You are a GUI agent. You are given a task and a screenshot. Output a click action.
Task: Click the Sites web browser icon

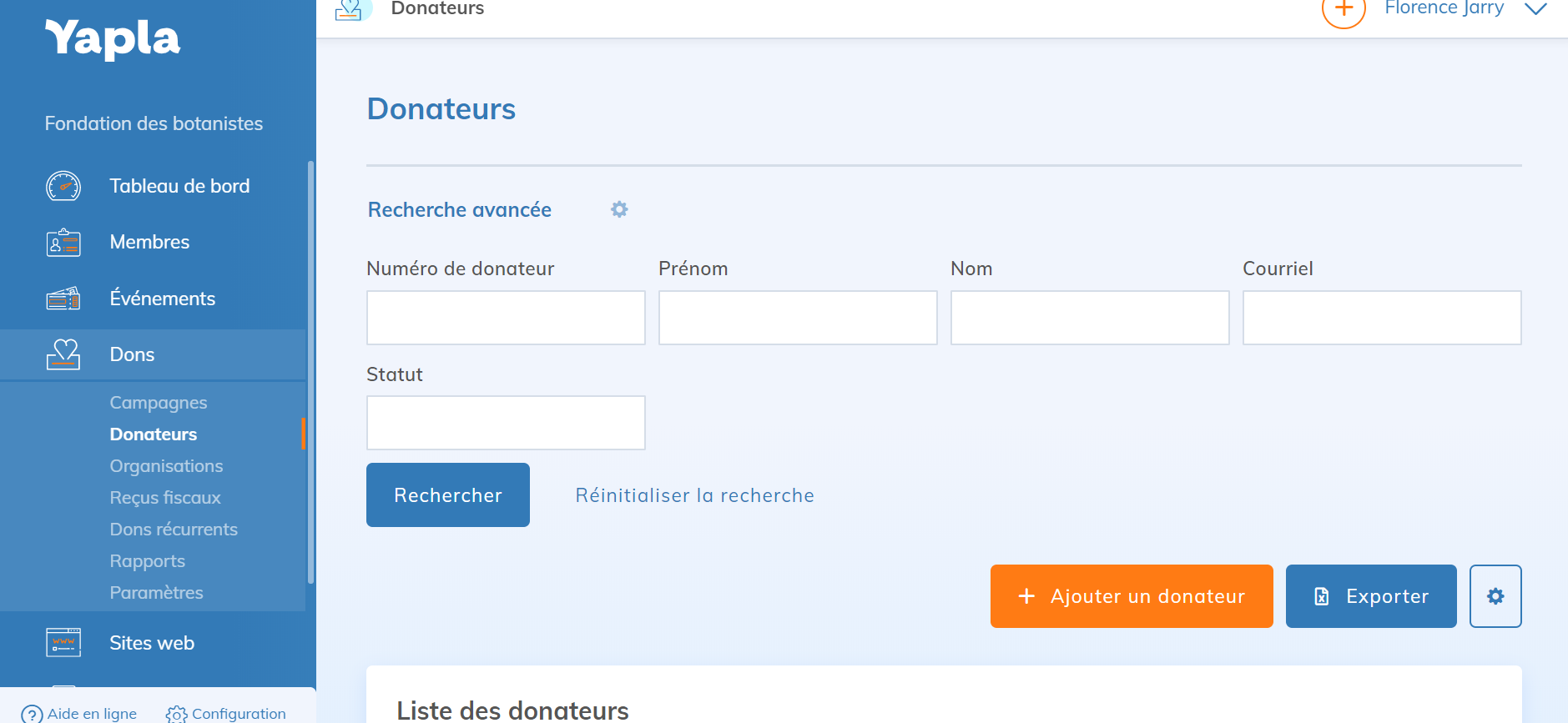(63, 643)
